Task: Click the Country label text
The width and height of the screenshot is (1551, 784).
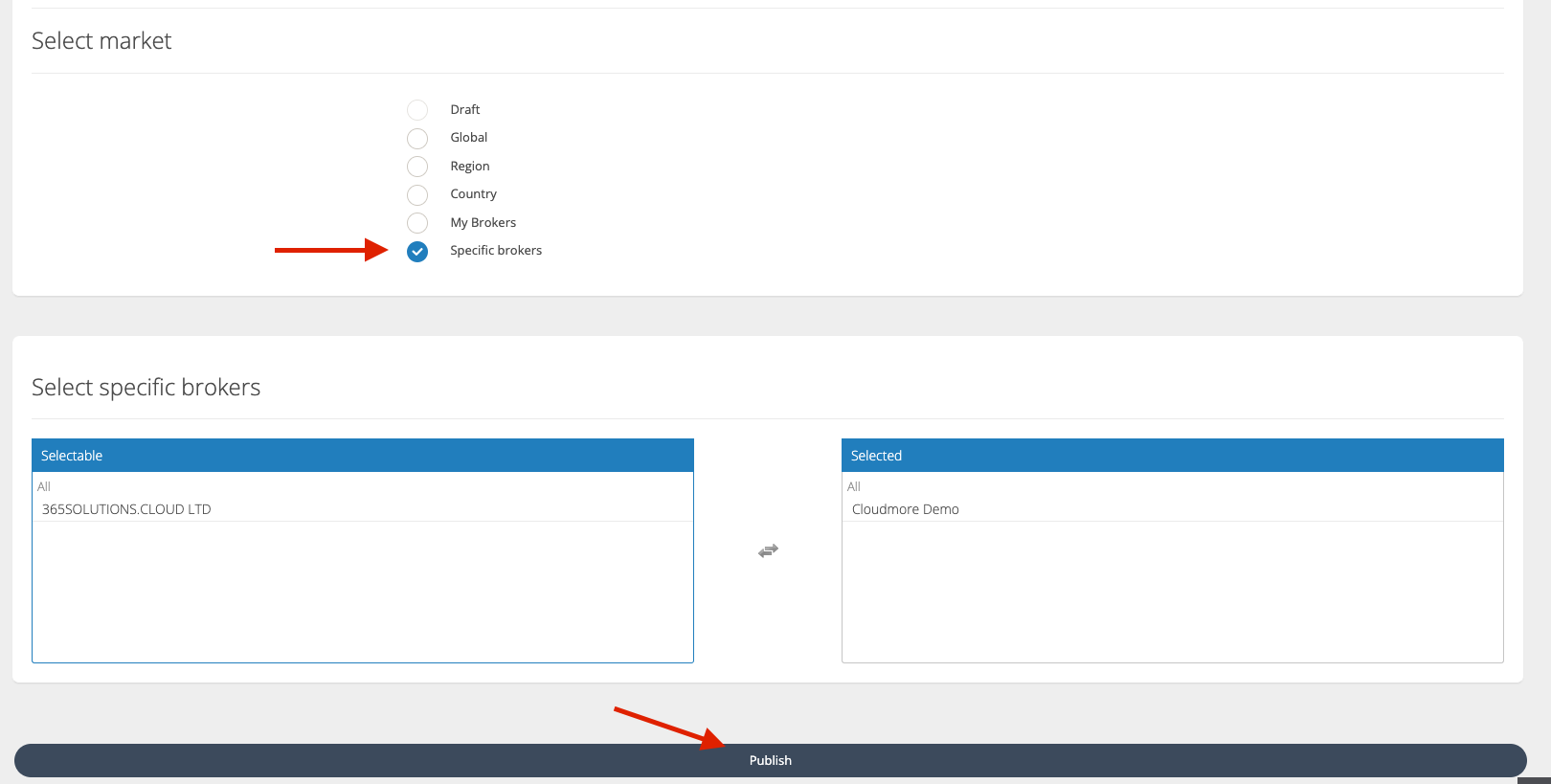Action: click(x=473, y=194)
